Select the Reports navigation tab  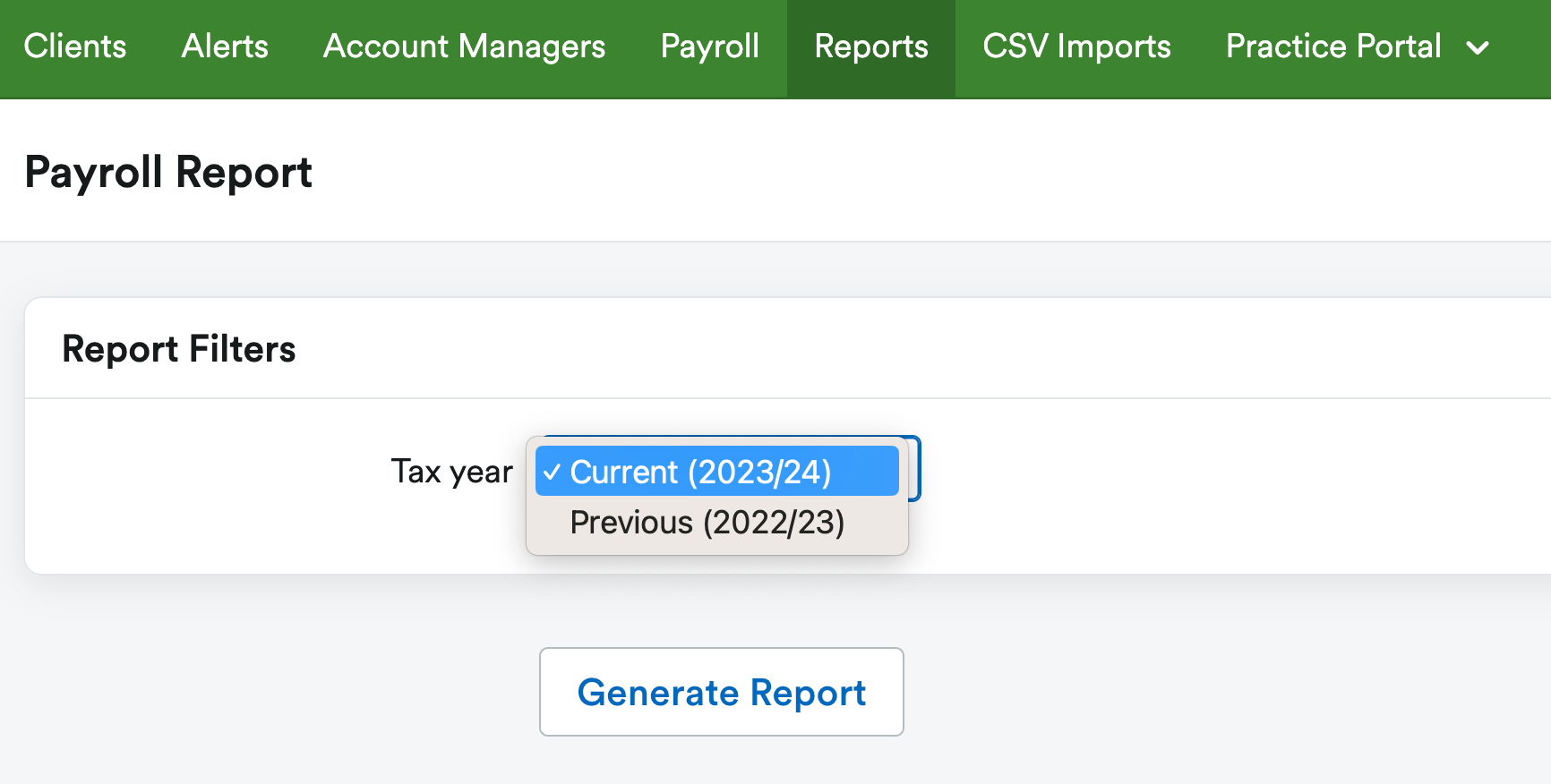coord(871,47)
